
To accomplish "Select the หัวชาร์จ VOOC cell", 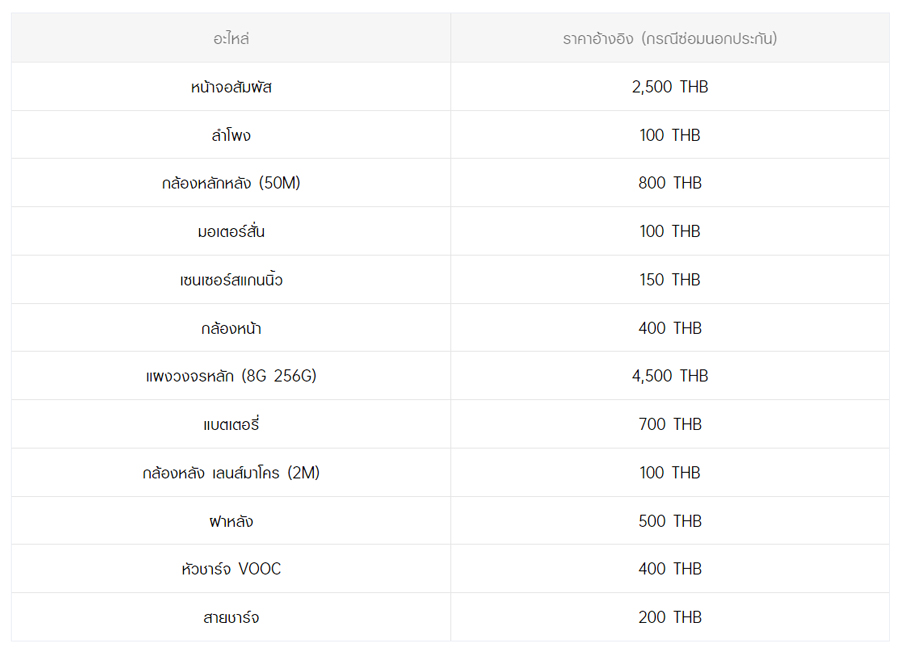I will (x=231, y=569).
